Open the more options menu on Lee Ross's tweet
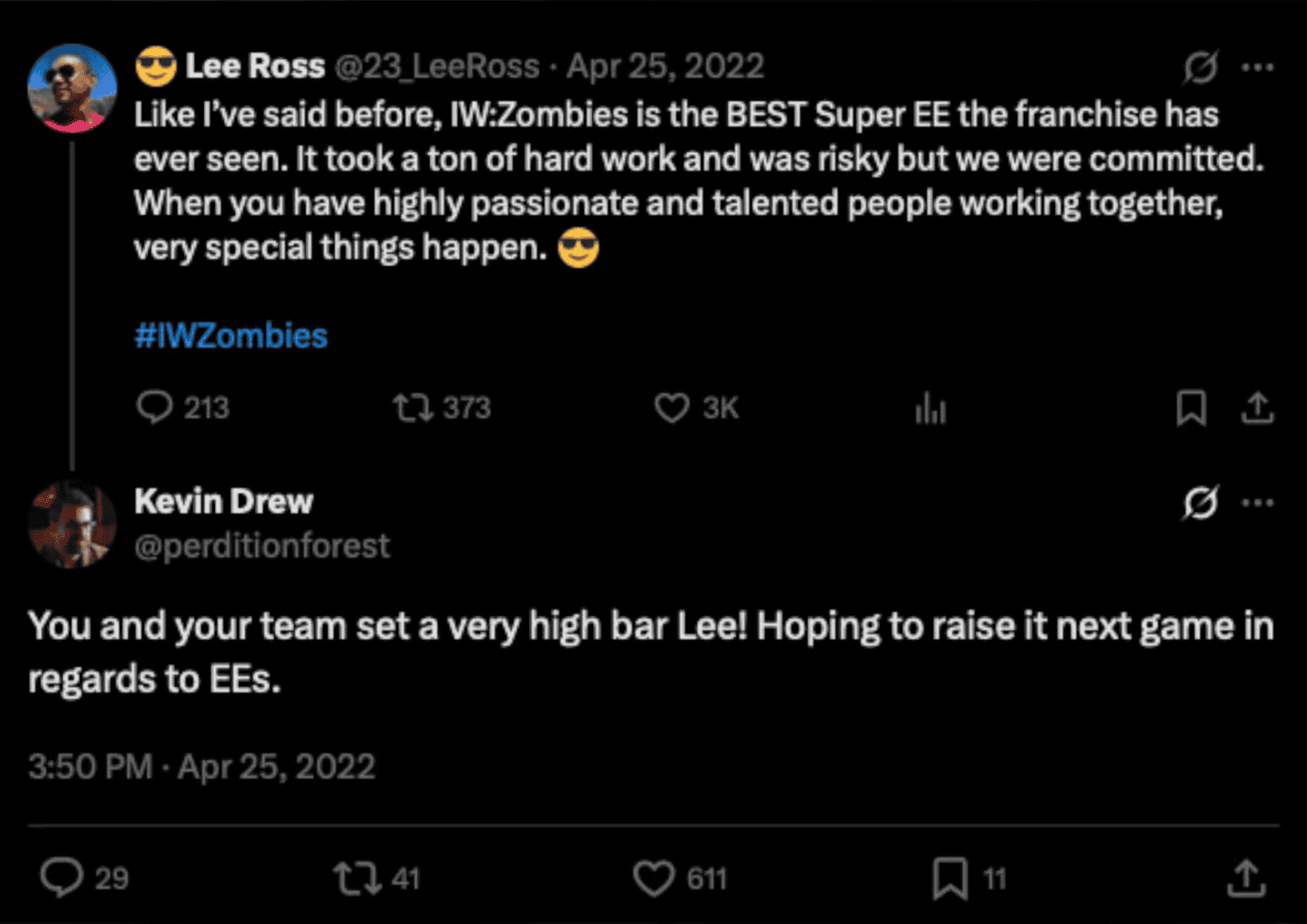The image size is (1307, 924). (x=1258, y=66)
